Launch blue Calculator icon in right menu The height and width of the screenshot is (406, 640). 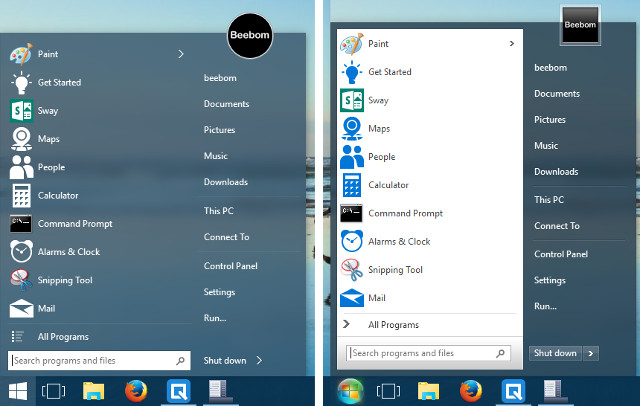[351, 185]
